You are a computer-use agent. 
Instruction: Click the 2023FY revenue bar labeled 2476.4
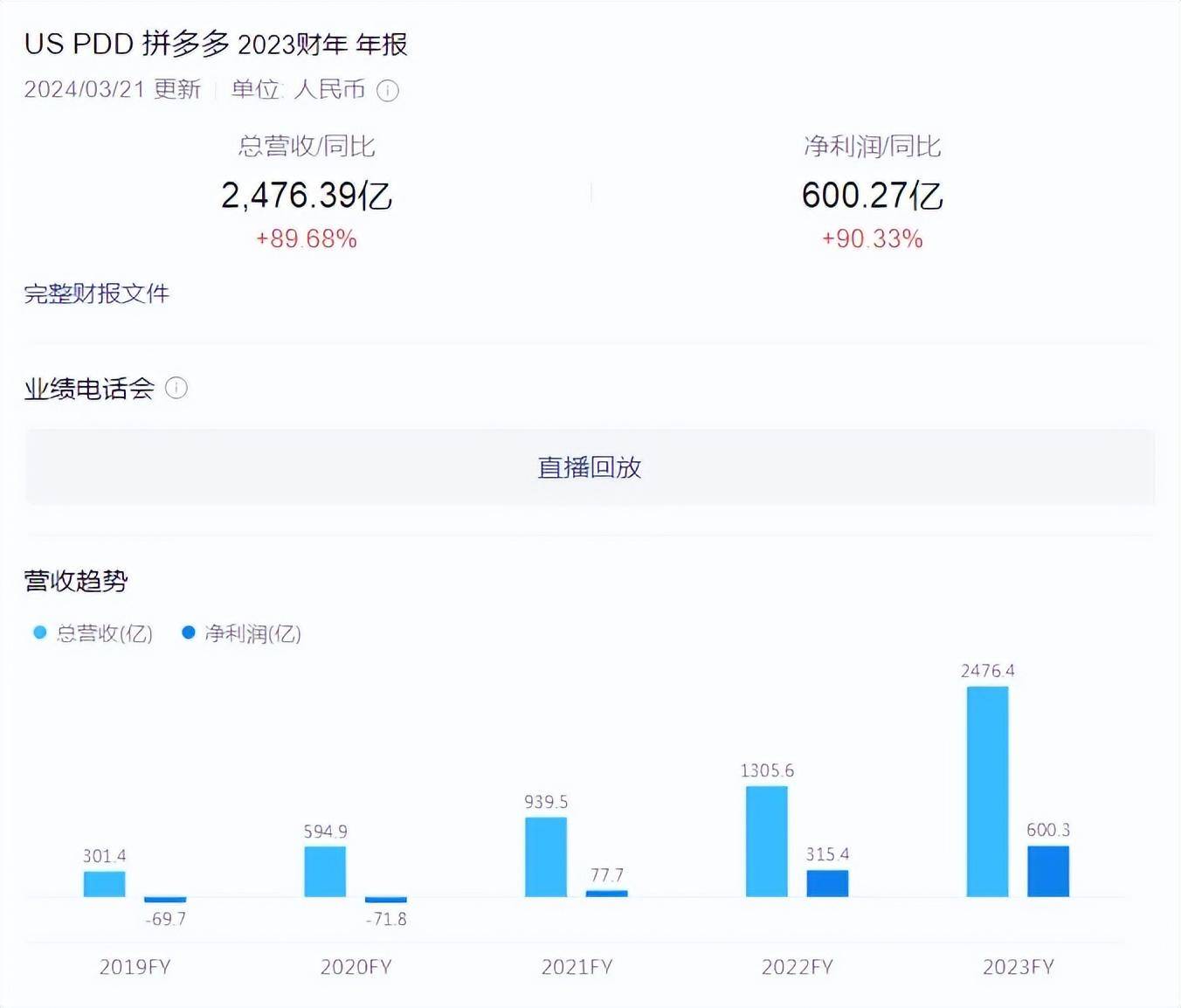tap(988, 791)
